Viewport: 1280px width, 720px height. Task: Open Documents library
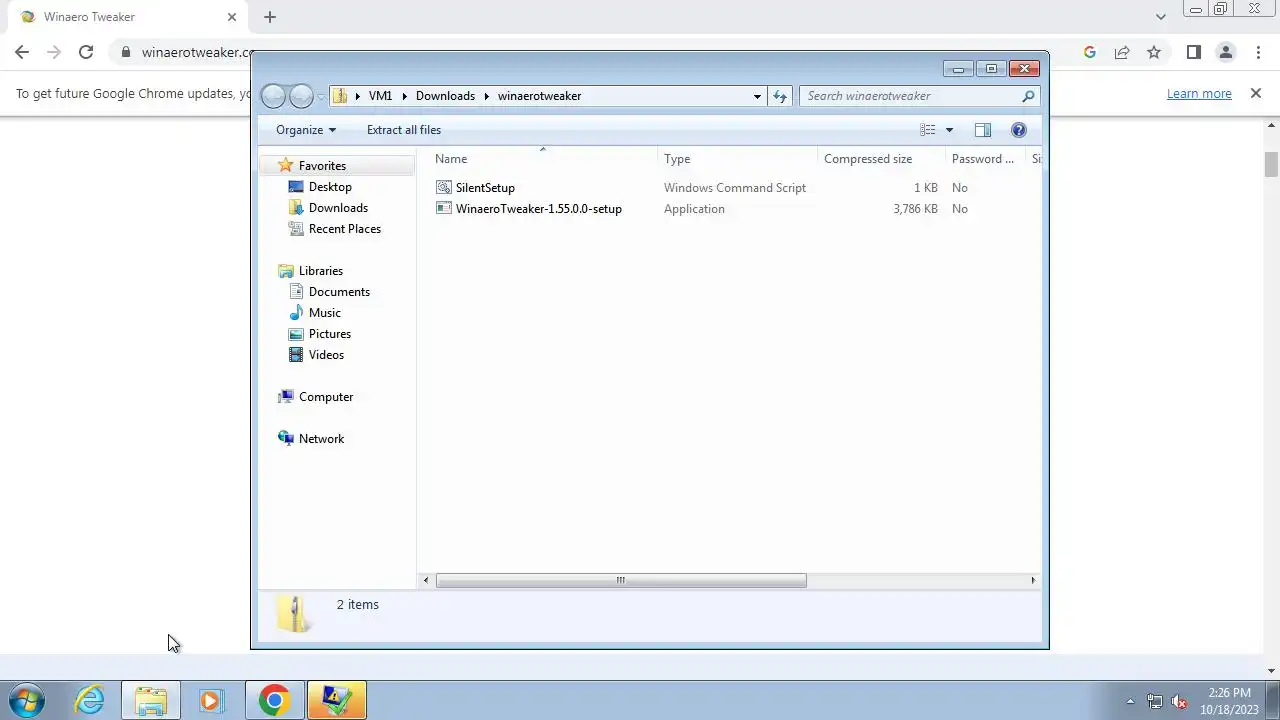[329, 292]
